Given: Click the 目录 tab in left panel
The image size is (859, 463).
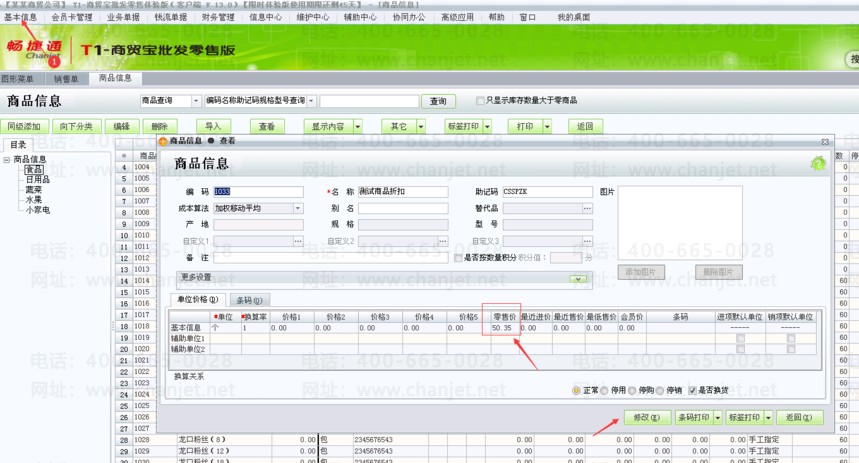Looking at the screenshot, I should pyautogui.click(x=18, y=145).
